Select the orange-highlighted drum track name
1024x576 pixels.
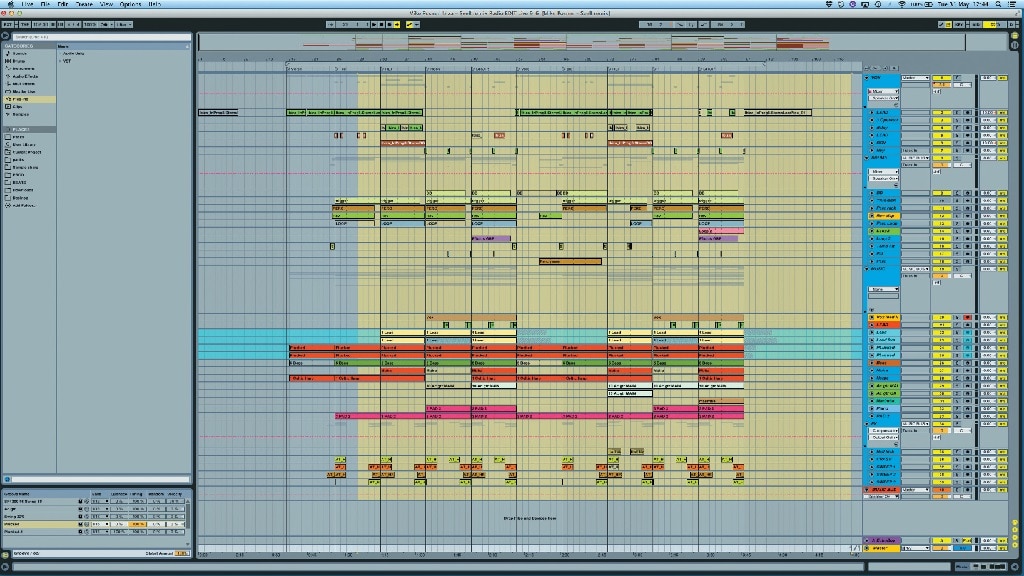(x=885, y=216)
